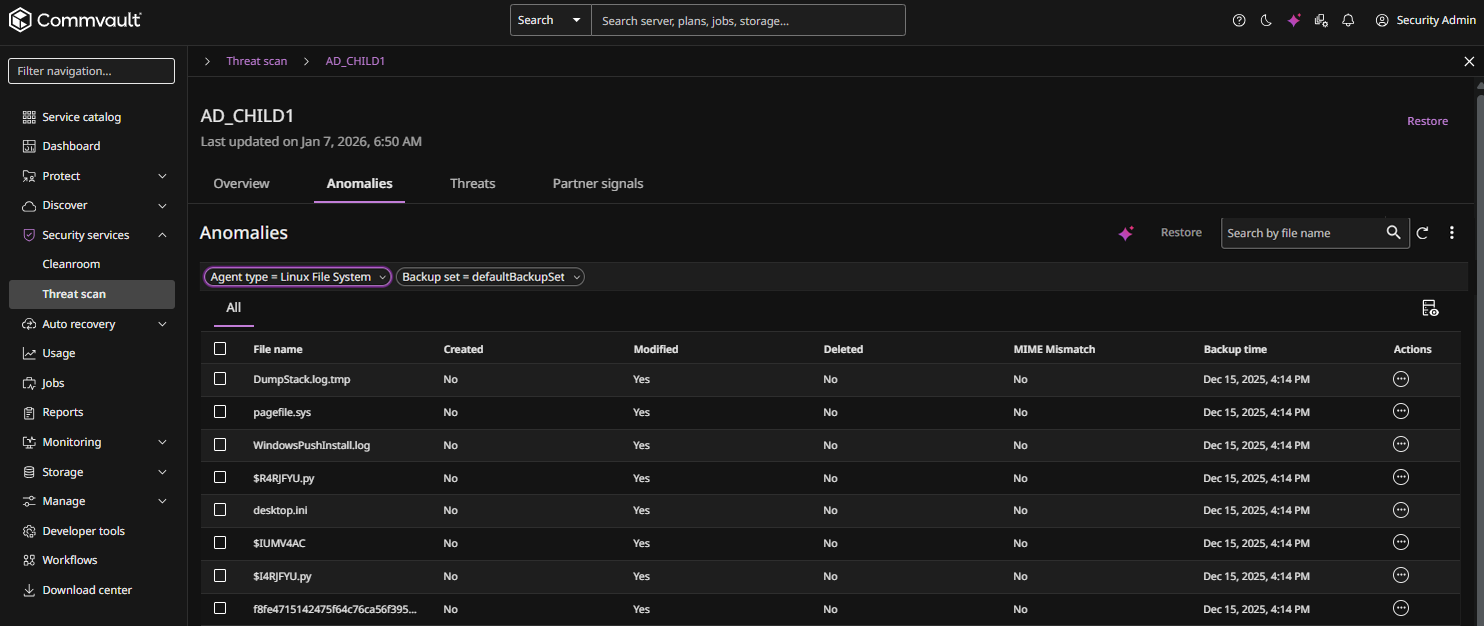Open actions for $IUMV4AC
Viewport: 1484px width, 626px height.
(1401, 542)
